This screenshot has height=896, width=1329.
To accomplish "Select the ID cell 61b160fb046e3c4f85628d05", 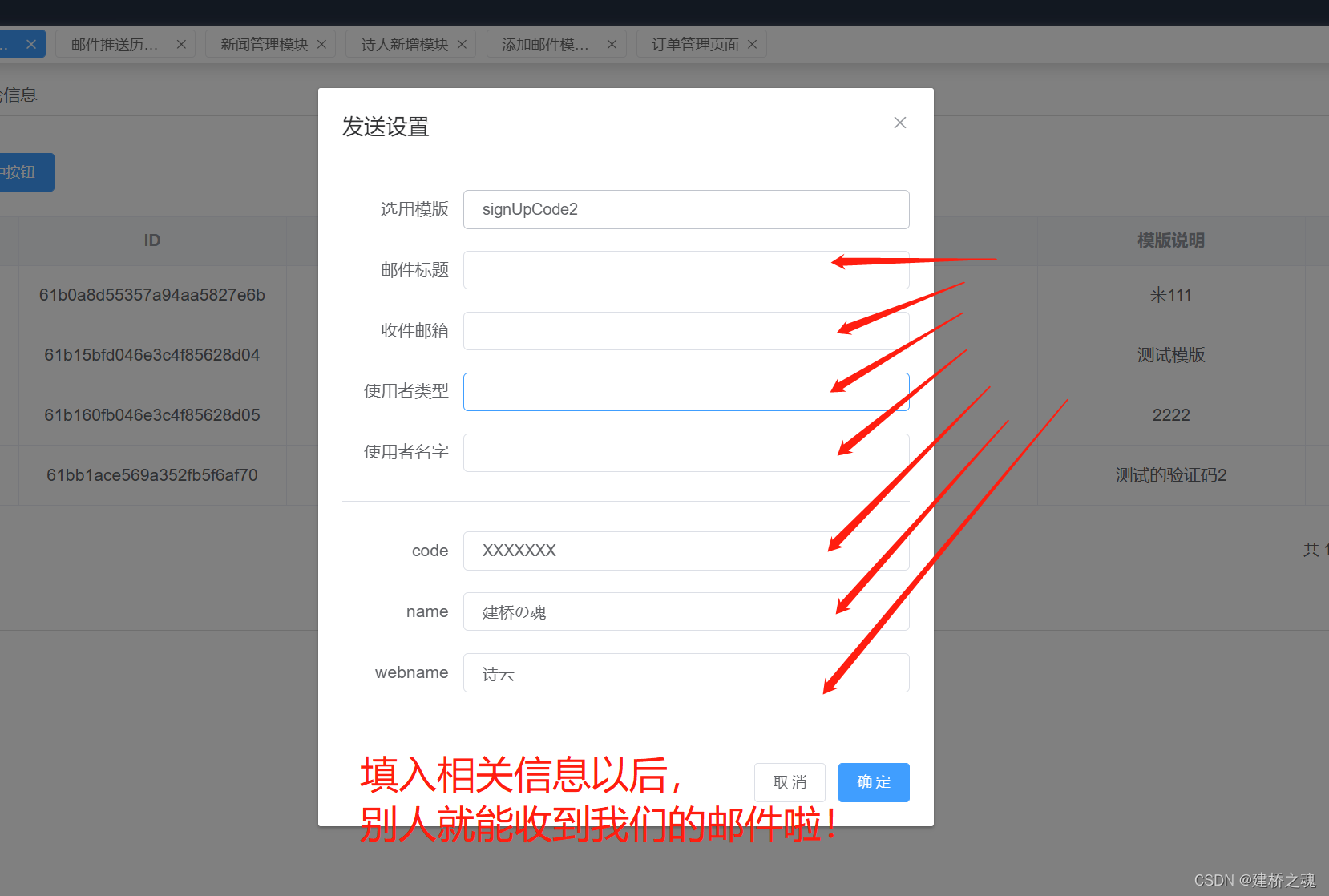I will [152, 415].
